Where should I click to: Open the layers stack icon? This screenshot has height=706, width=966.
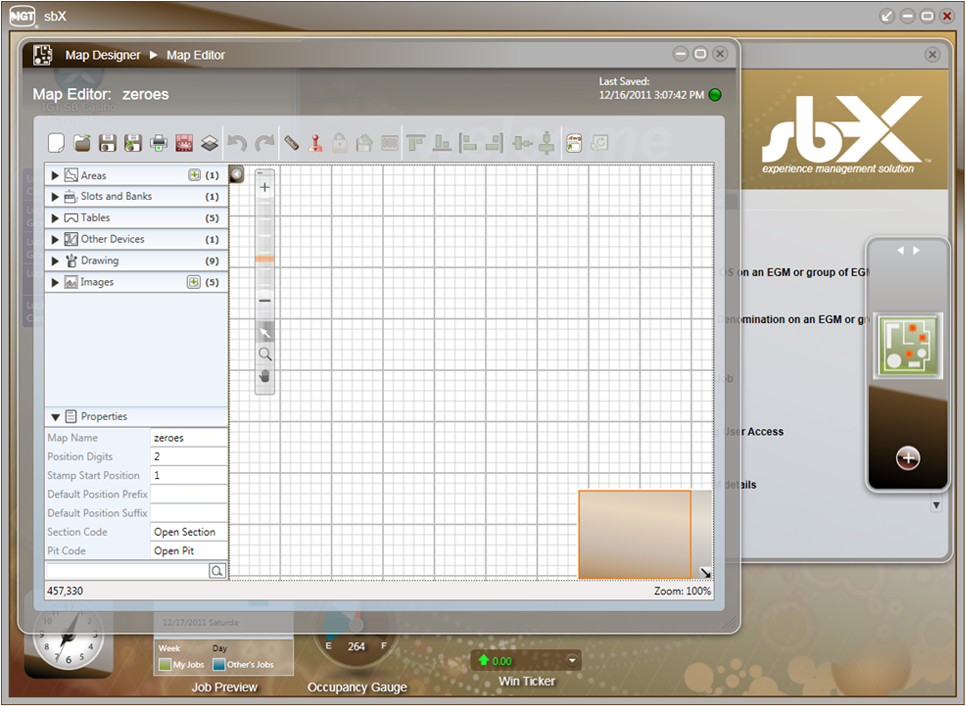209,144
